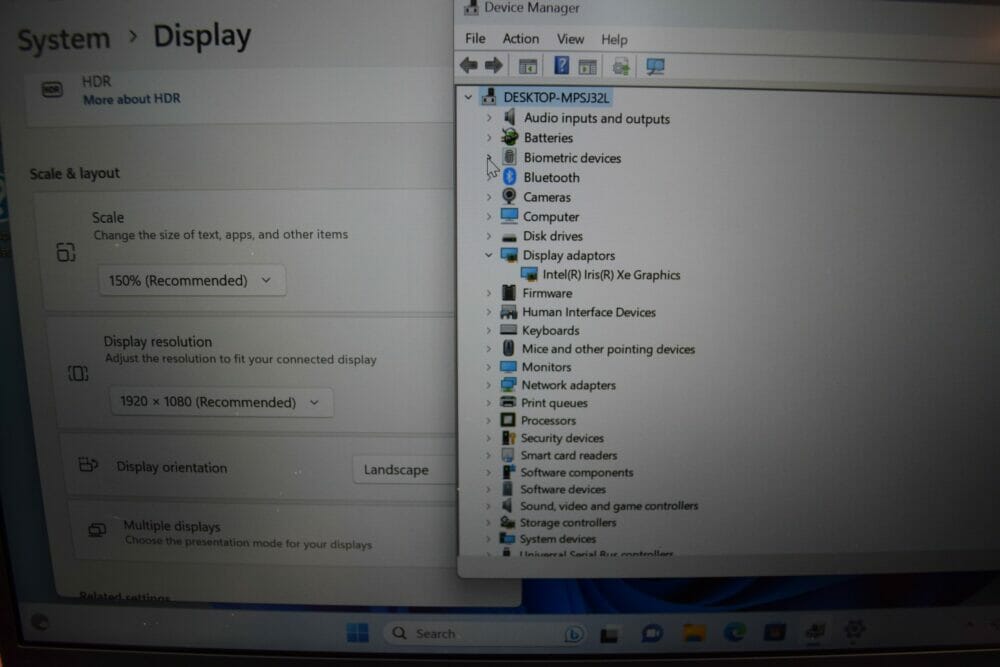Click the Back arrow in Device Manager toolbar

(x=469, y=65)
